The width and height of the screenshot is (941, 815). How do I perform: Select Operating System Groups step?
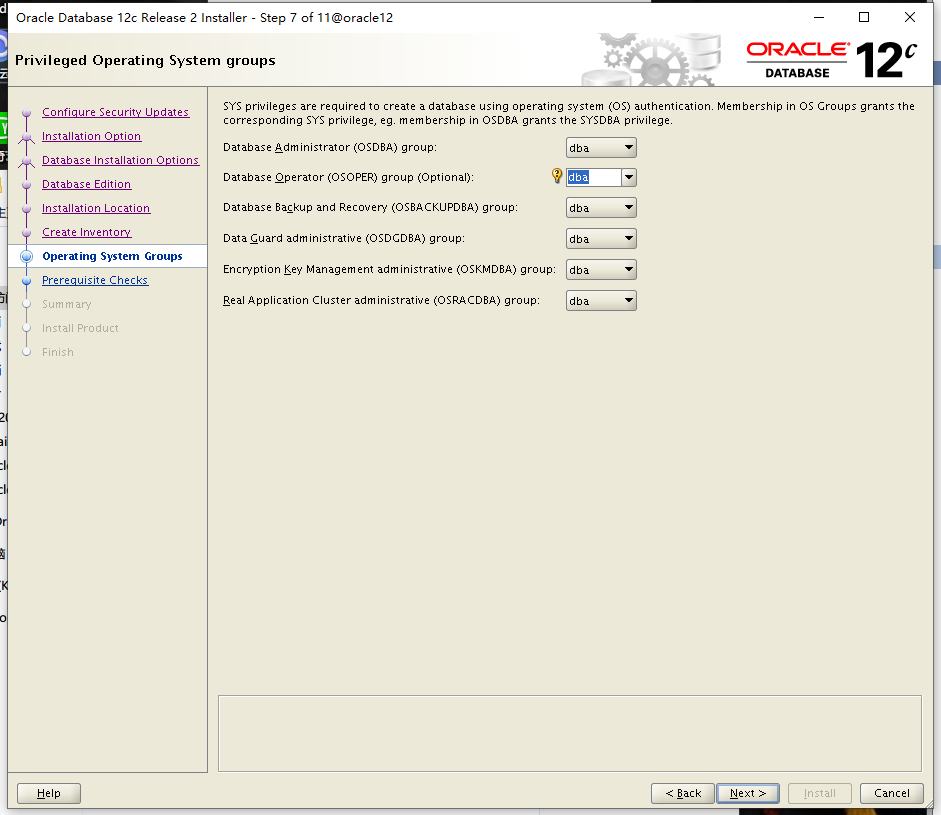pos(112,256)
